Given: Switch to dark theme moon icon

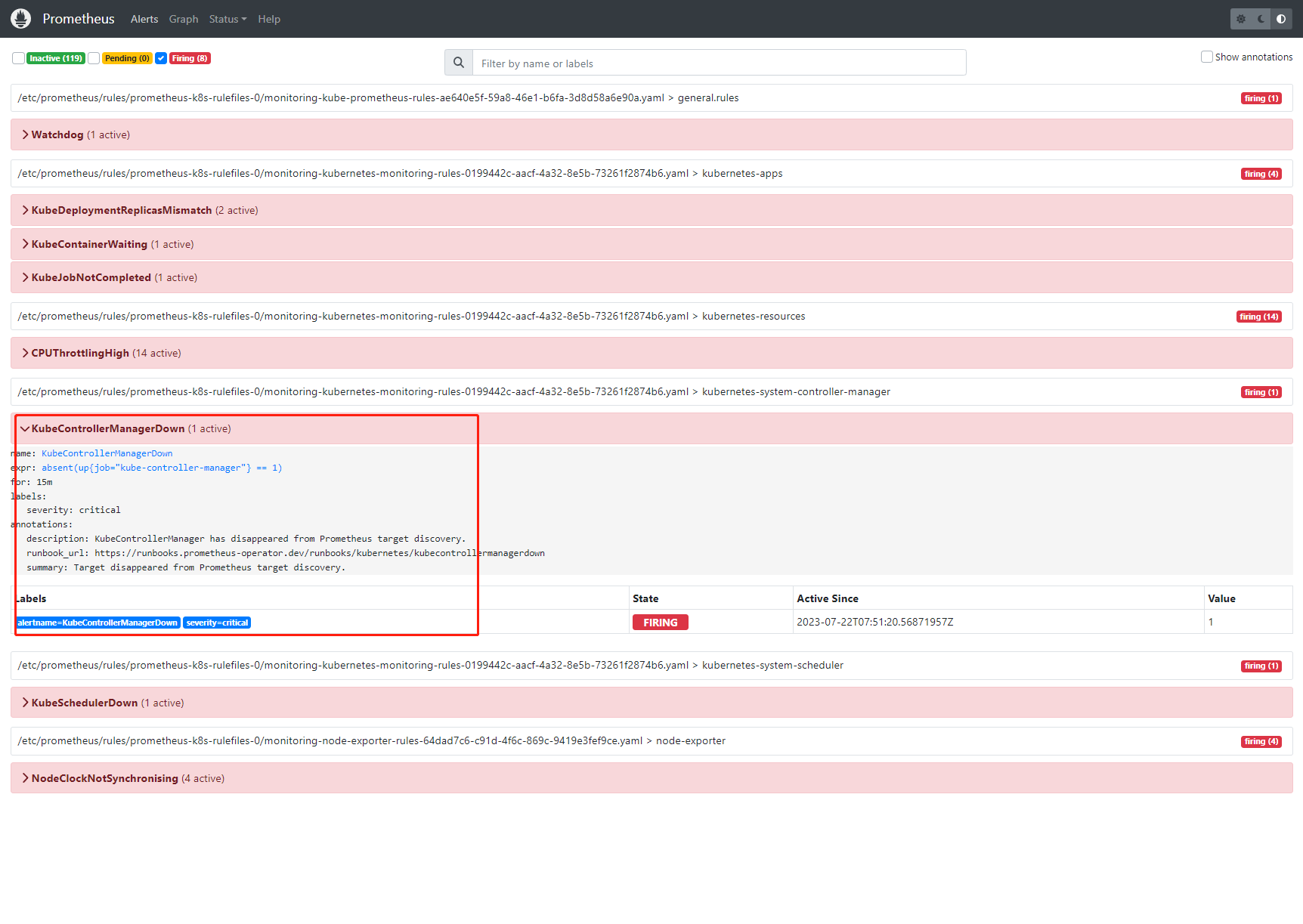Looking at the screenshot, I should (1261, 19).
